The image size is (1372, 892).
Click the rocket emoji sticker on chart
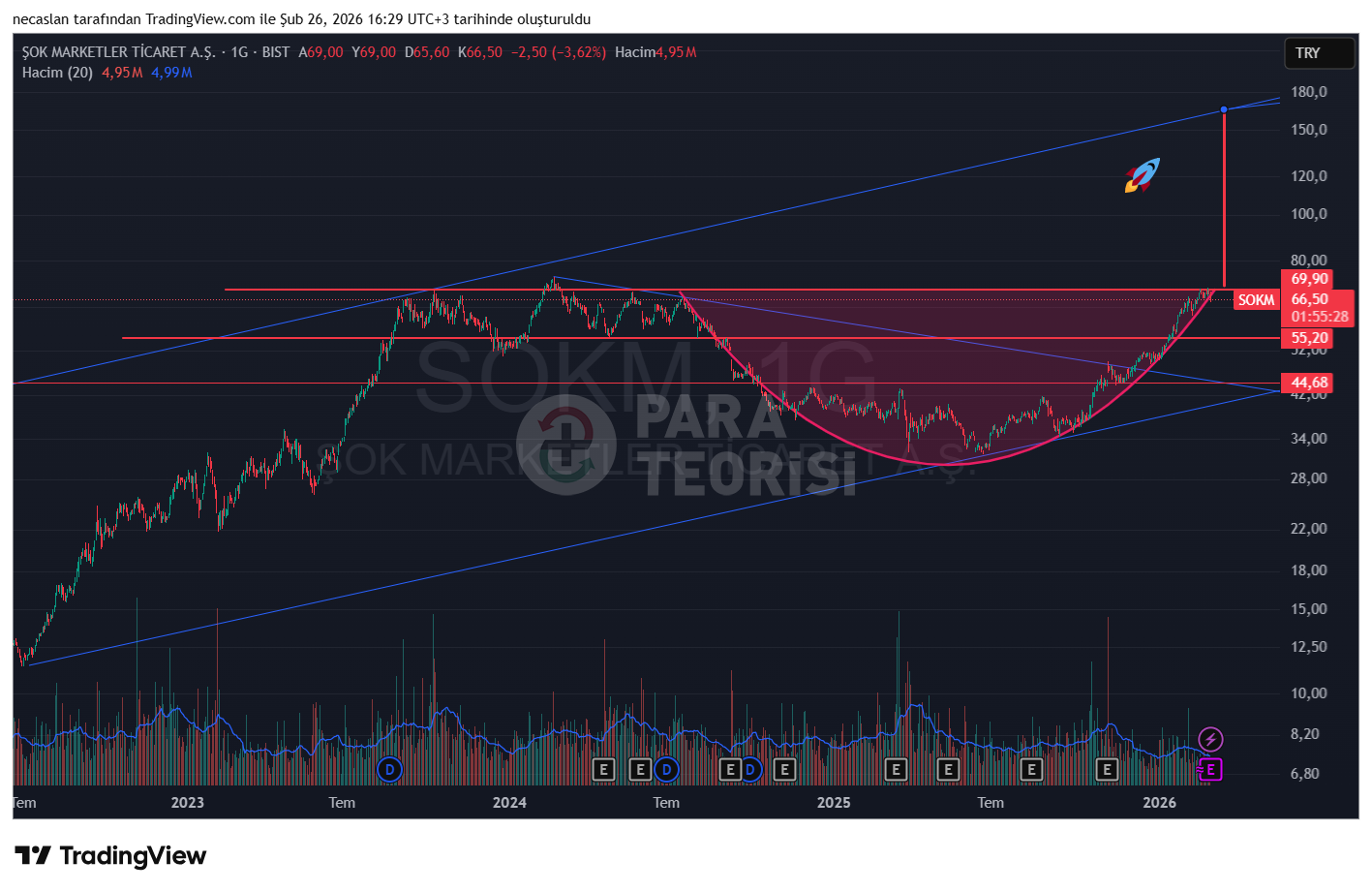tap(1142, 175)
